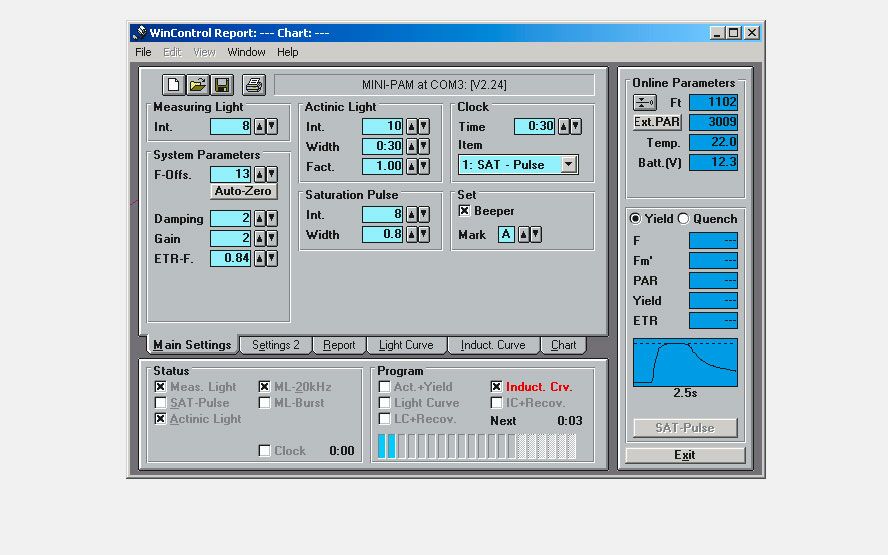Toggle the ML-20kHz checkbox
Viewport: 888px width, 555px height.
264,387
